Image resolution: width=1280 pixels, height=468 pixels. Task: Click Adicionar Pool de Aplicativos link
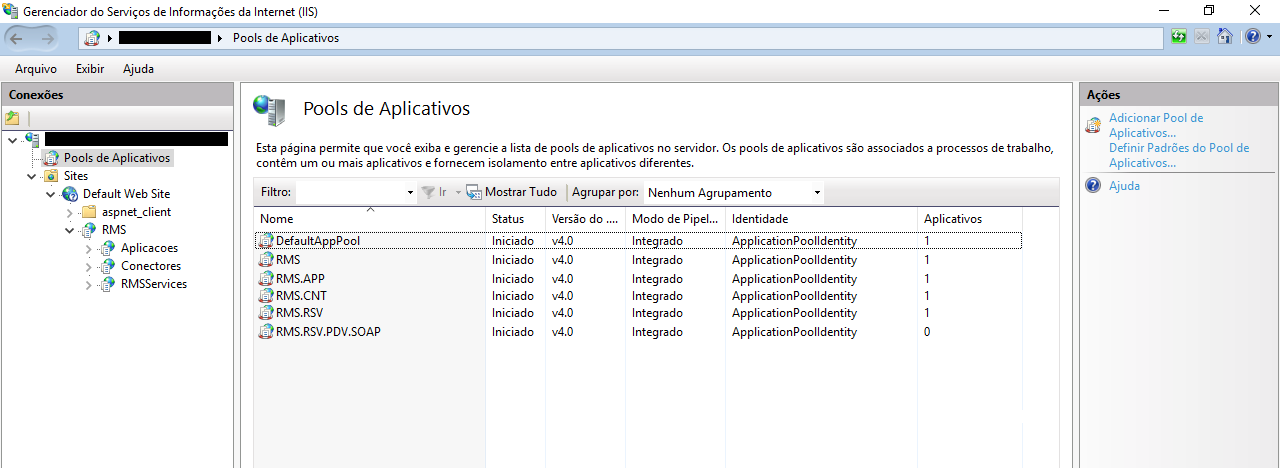[1156, 125]
